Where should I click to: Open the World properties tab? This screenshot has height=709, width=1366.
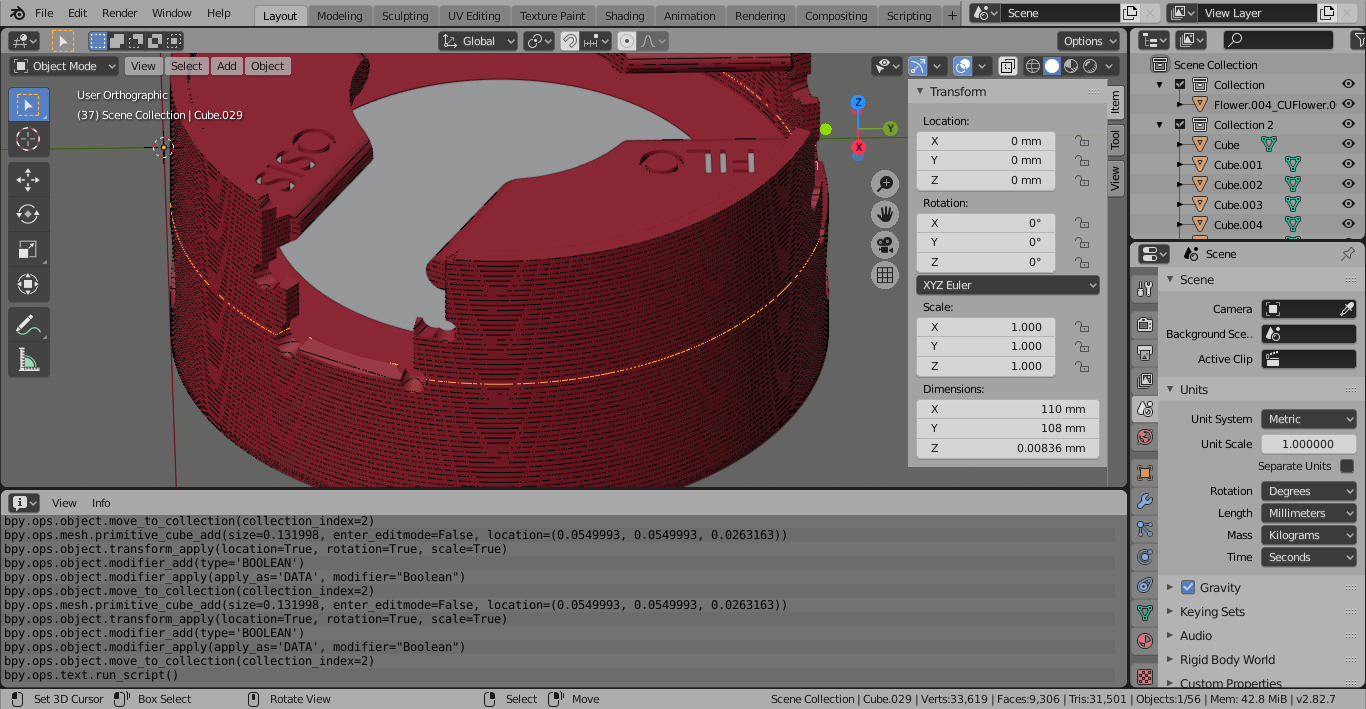(x=1145, y=437)
